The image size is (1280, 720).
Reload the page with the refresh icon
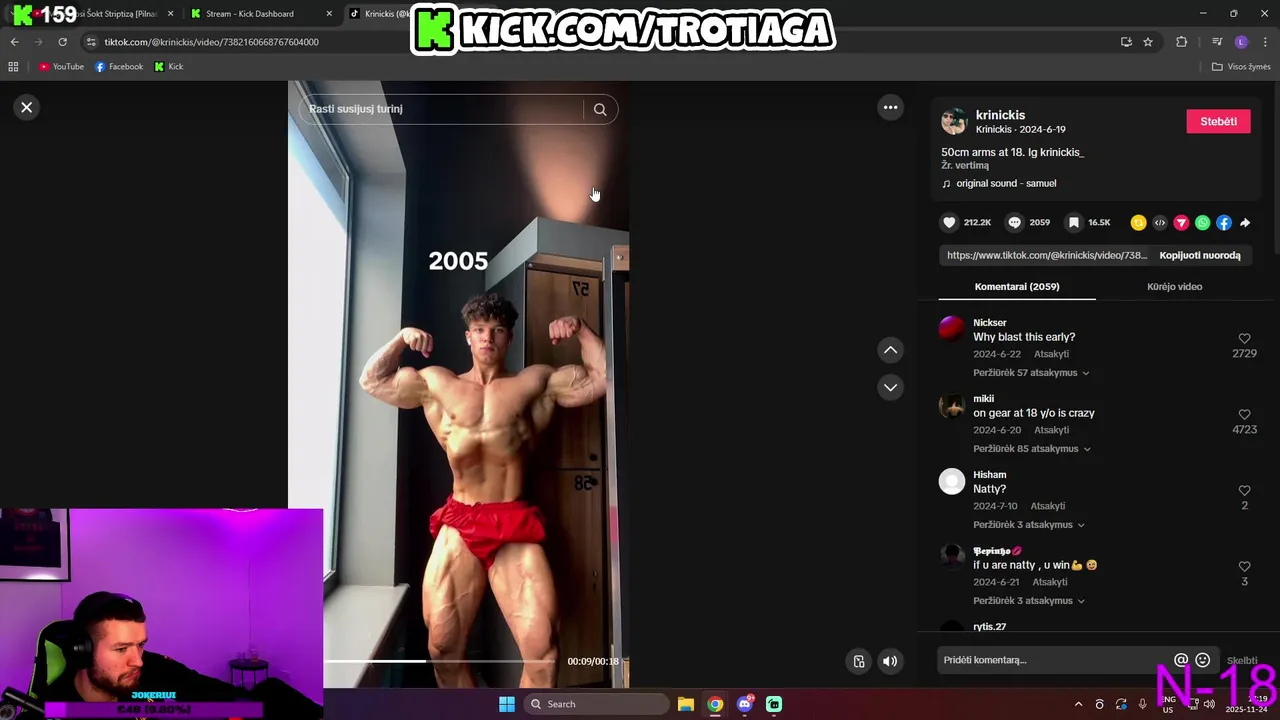(x=62, y=42)
